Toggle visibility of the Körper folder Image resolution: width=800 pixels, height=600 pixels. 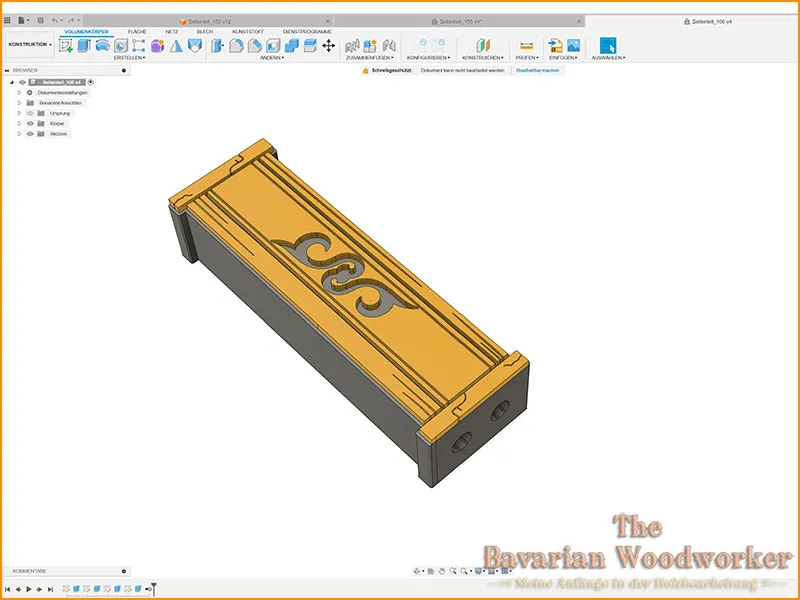(30, 123)
